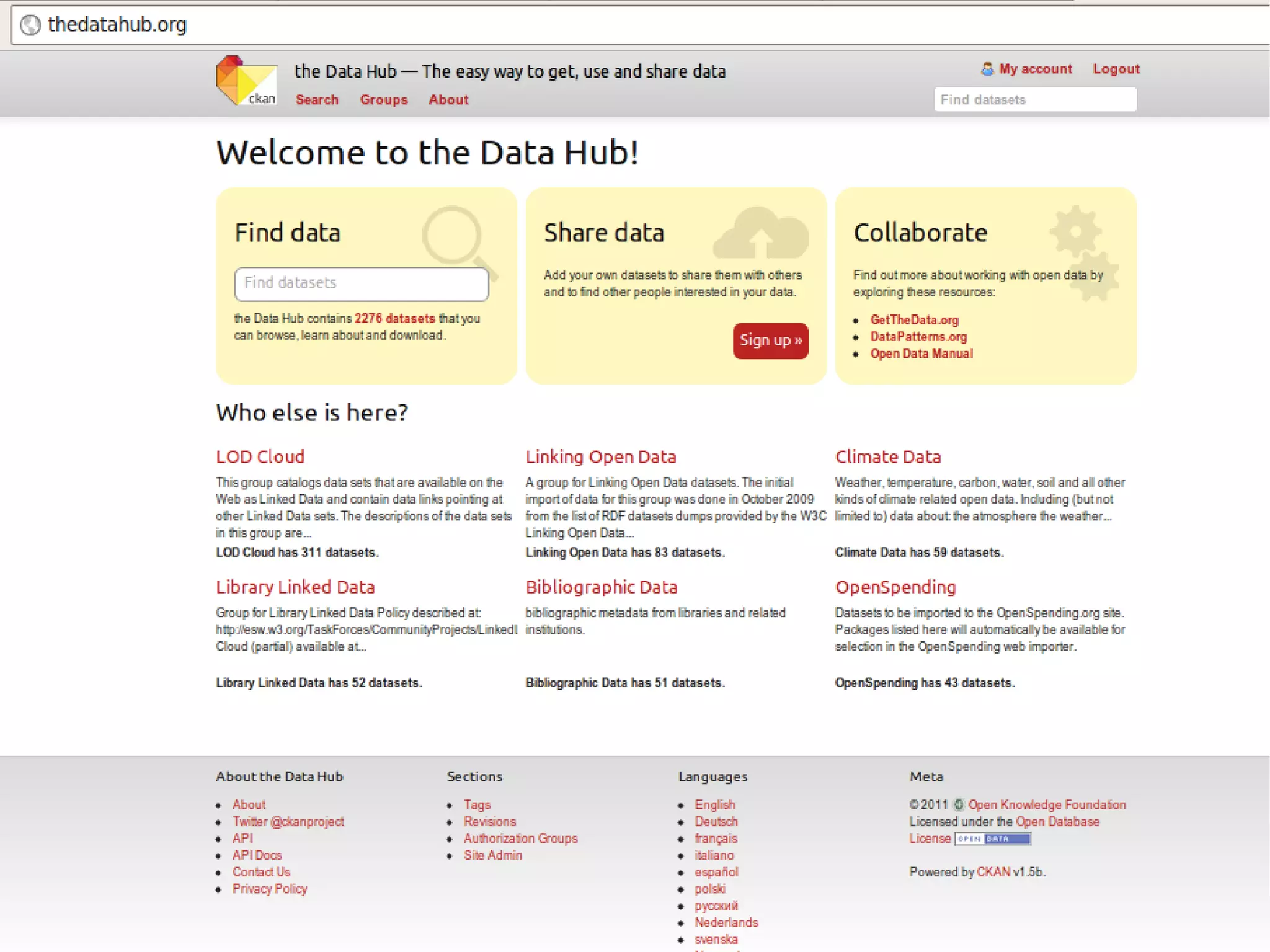The height and width of the screenshot is (952, 1270).
Task: Switch language to English
Action: tap(714, 804)
